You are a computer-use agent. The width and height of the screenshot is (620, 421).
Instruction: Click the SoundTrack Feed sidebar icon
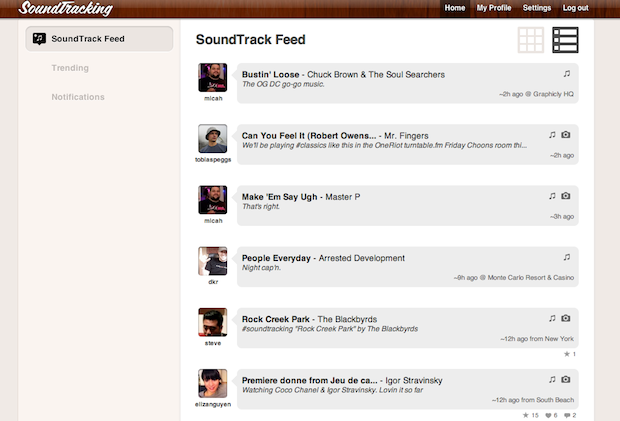pos(38,39)
